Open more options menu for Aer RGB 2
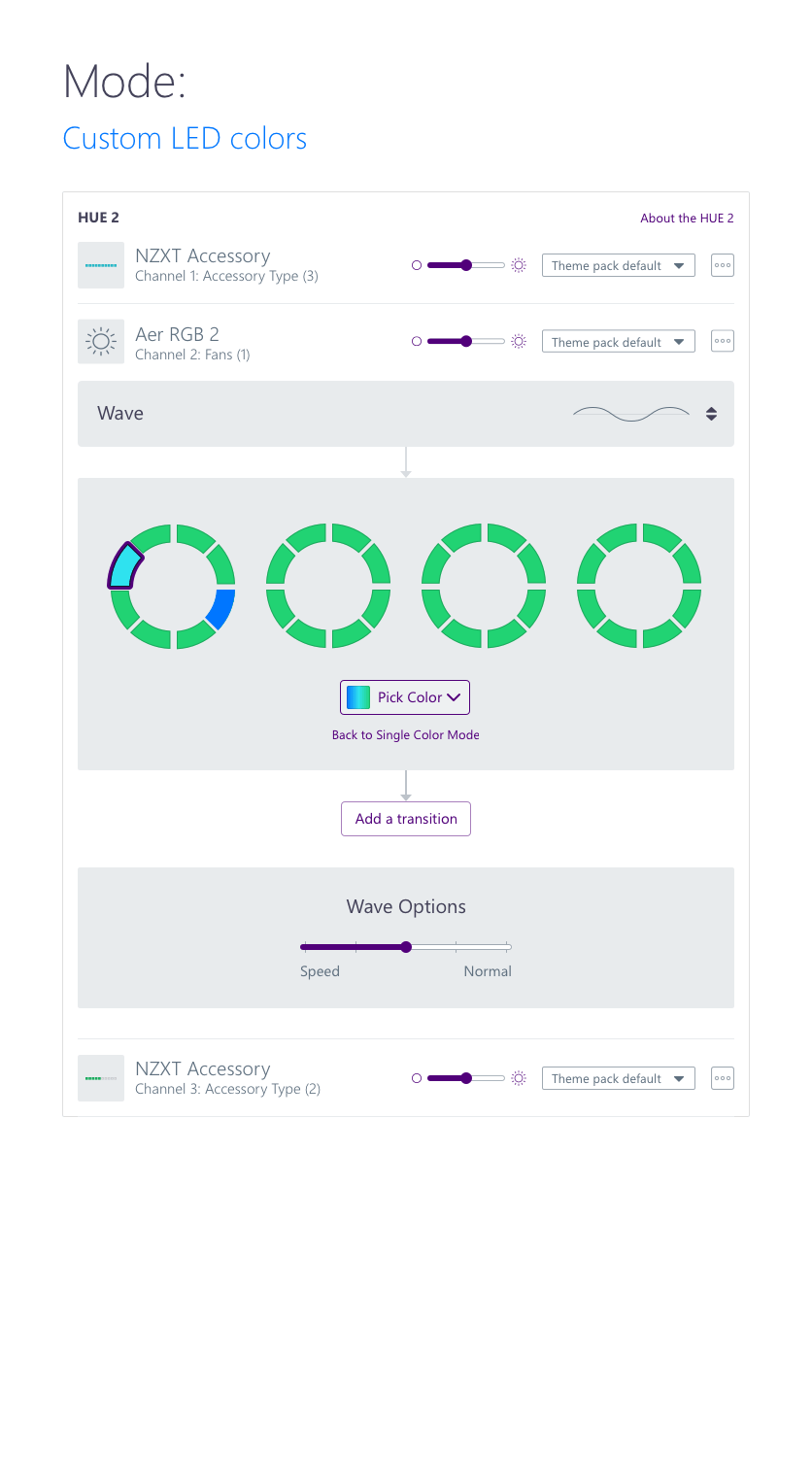The image size is (812, 1457). tap(722, 342)
